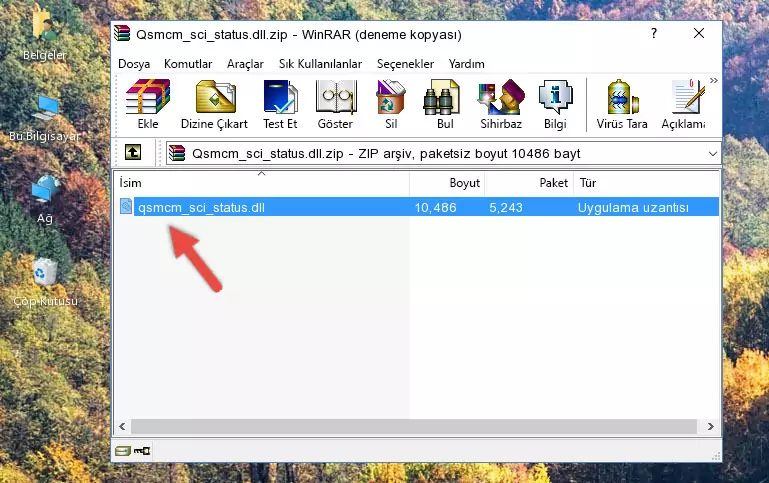This screenshot has height=483, width=769.
Task: Go up one folder level arrow
Action: point(133,153)
